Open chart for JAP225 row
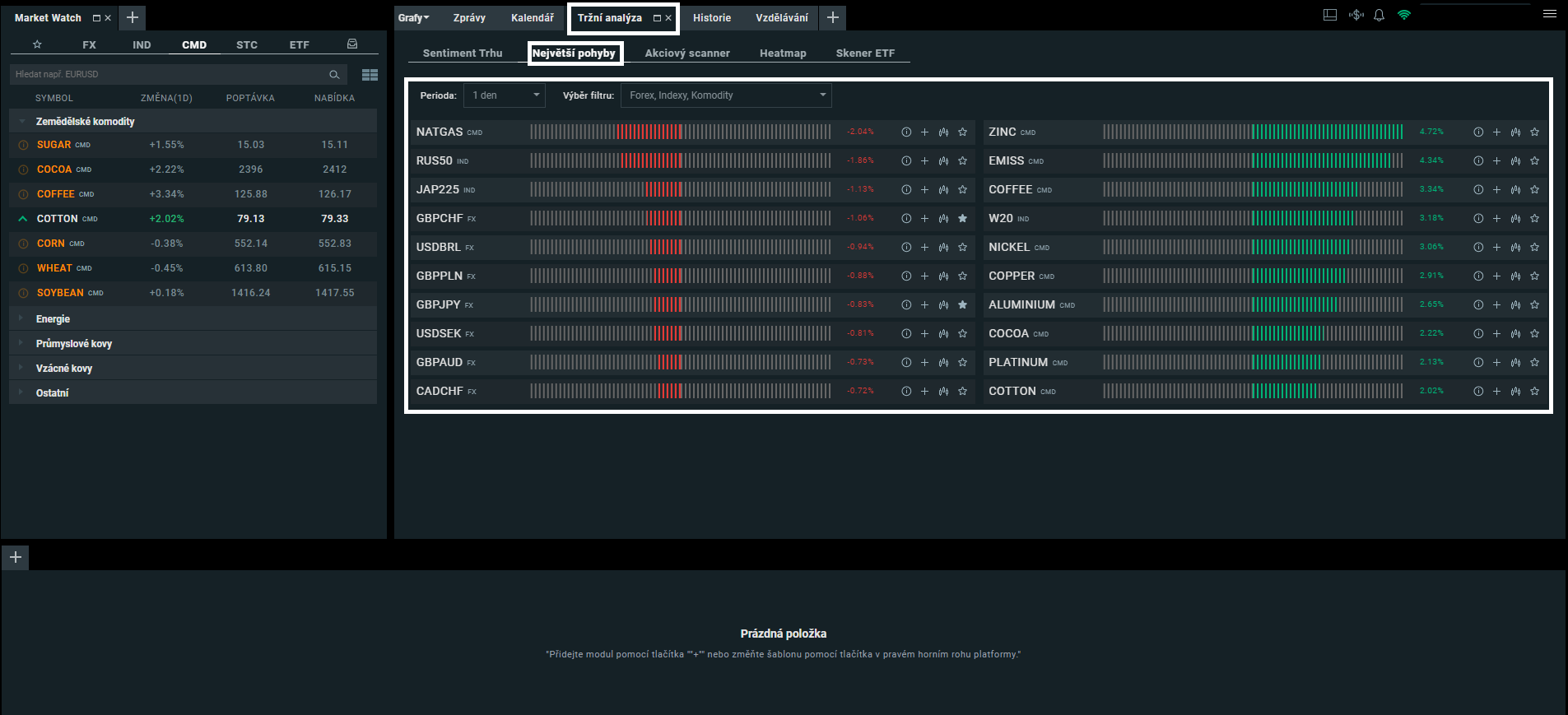Screen dimensions: 1568x715 click(943, 189)
